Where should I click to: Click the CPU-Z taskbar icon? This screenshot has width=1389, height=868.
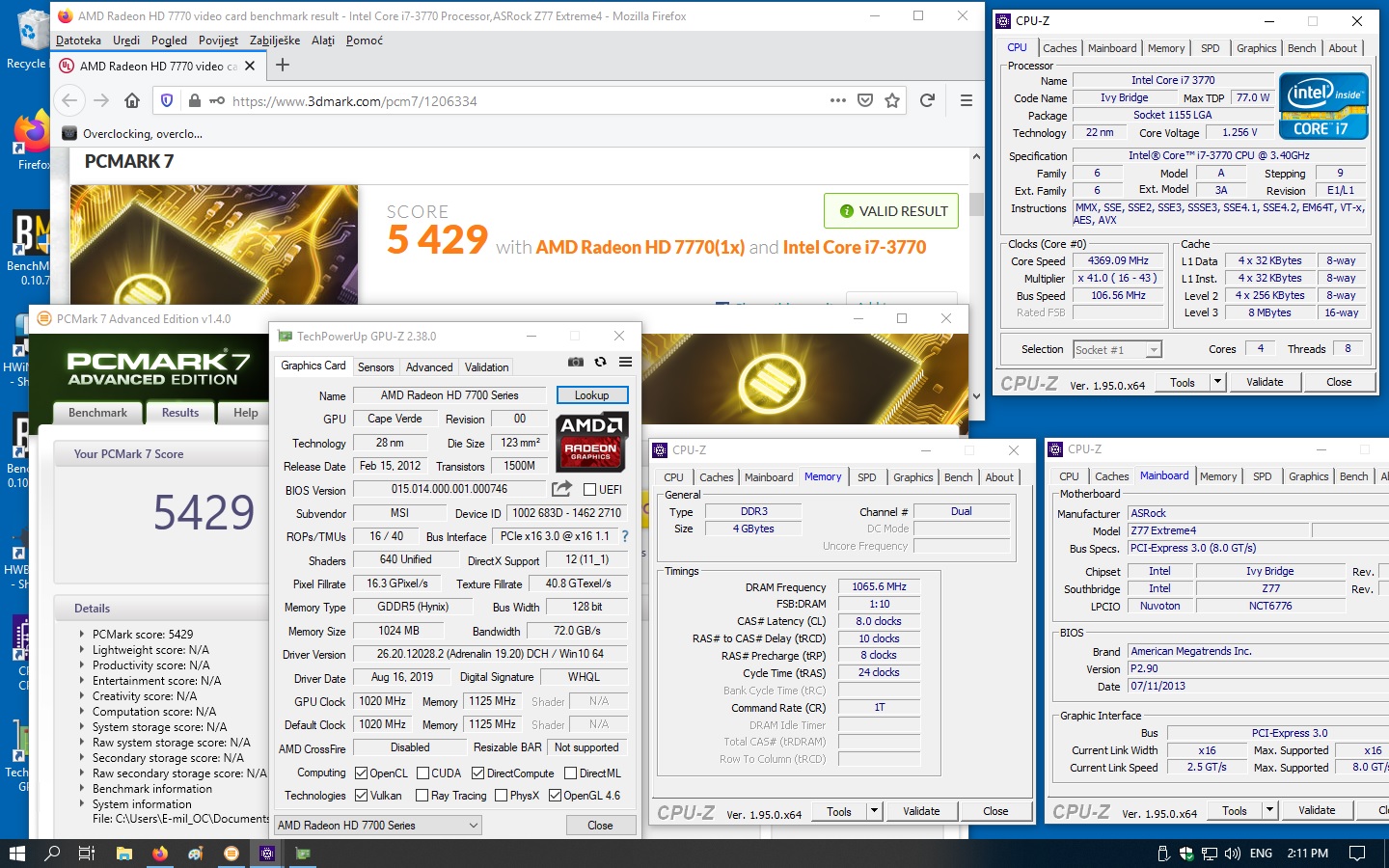267,853
